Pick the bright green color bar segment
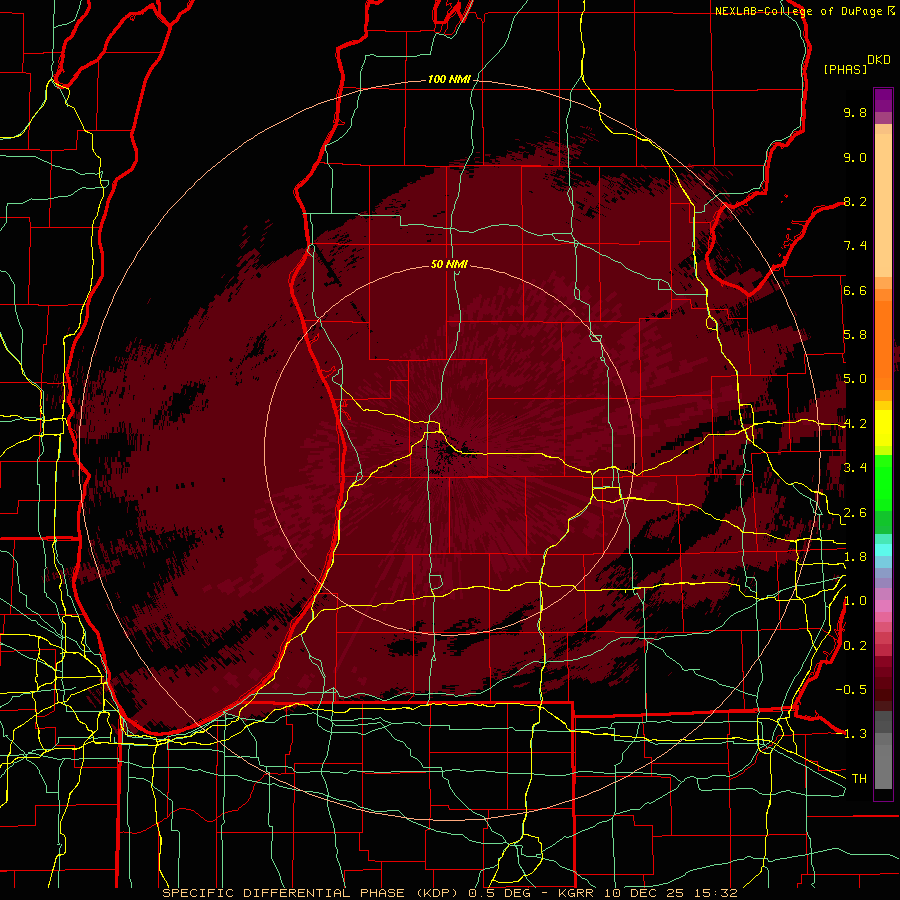 pos(883,484)
